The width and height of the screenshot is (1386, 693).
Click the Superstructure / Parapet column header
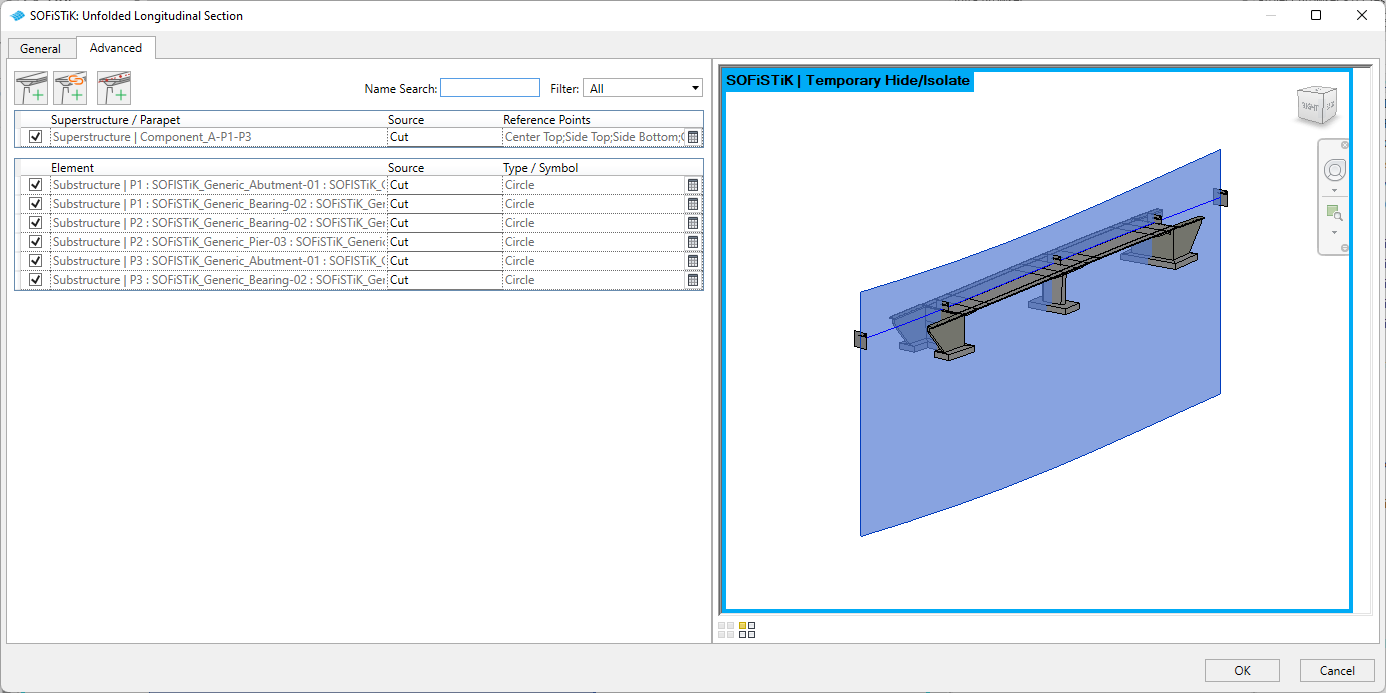116,120
